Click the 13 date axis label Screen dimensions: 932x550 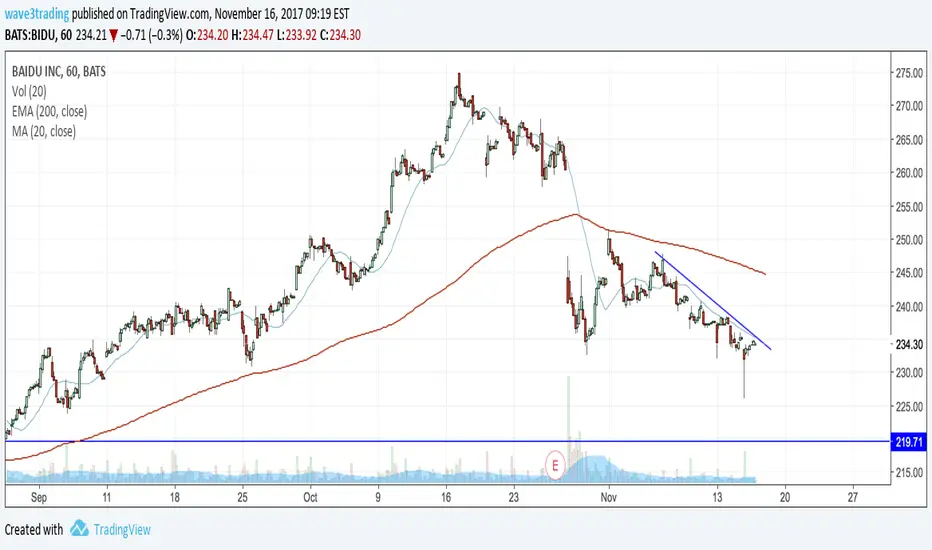point(717,497)
